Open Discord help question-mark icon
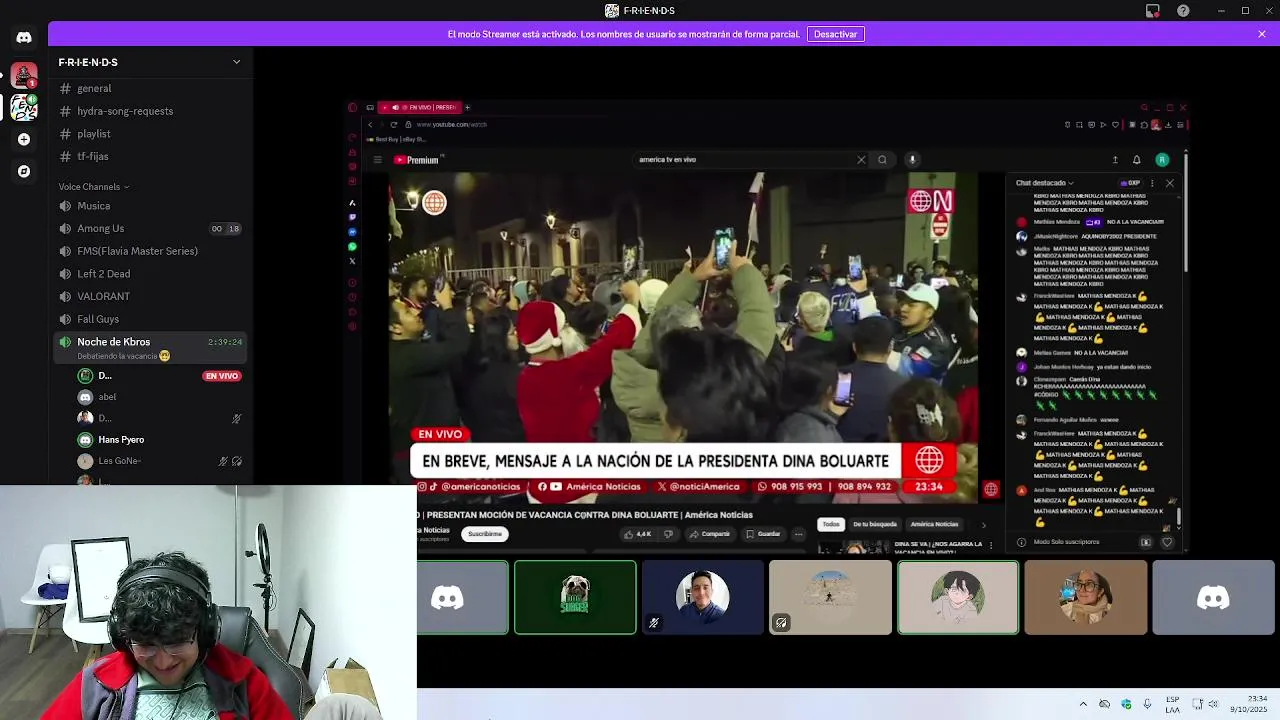1280x720 pixels. pos(1184,11)
